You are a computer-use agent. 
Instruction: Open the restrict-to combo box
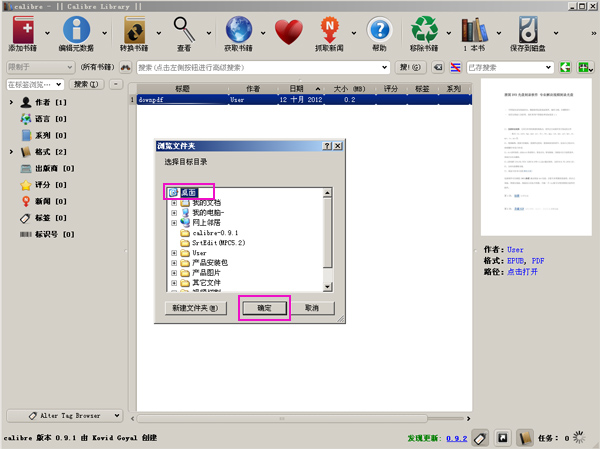coord(40,67)
